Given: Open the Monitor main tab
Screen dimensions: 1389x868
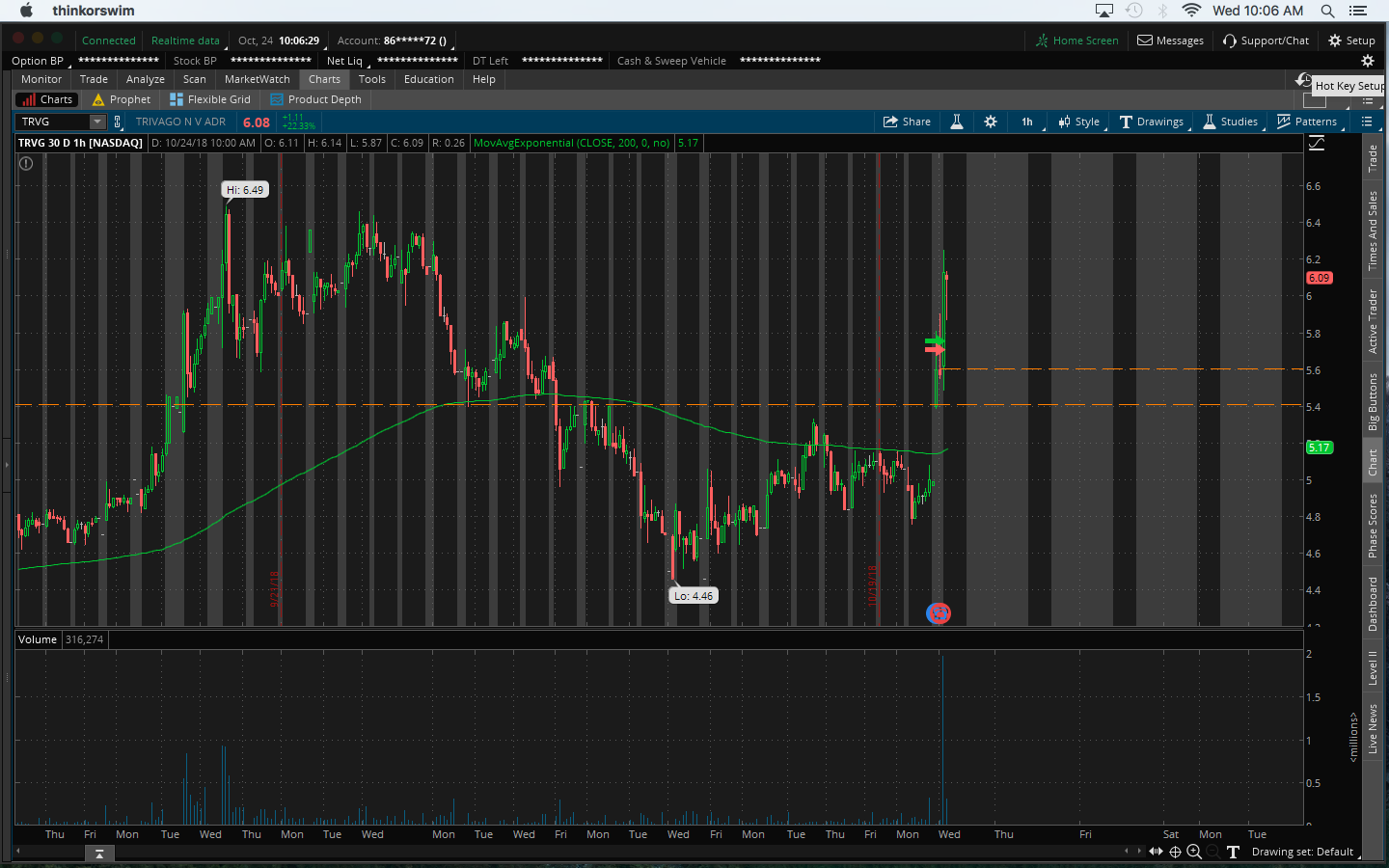Looking at the screenshot, I should point(41,79).
